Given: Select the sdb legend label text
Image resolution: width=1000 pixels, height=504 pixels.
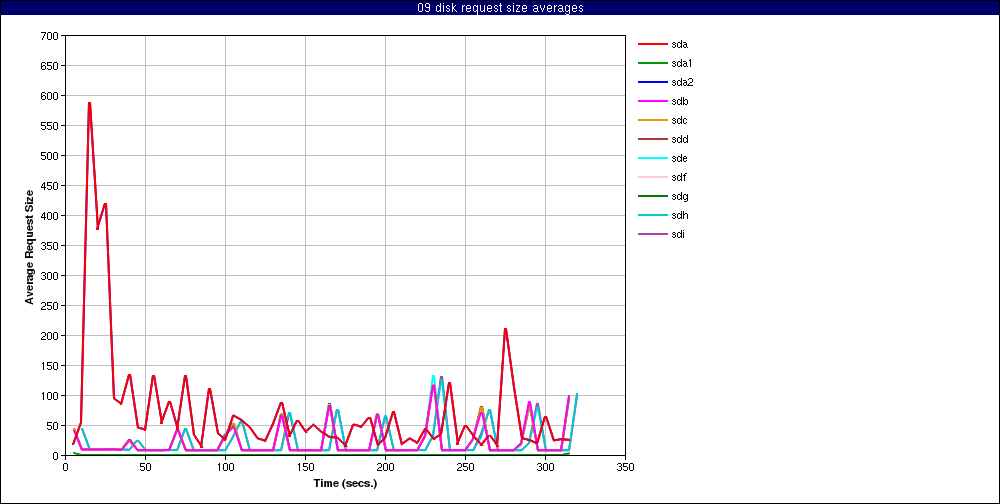Looking at the screenshot, I should (680, 101).
